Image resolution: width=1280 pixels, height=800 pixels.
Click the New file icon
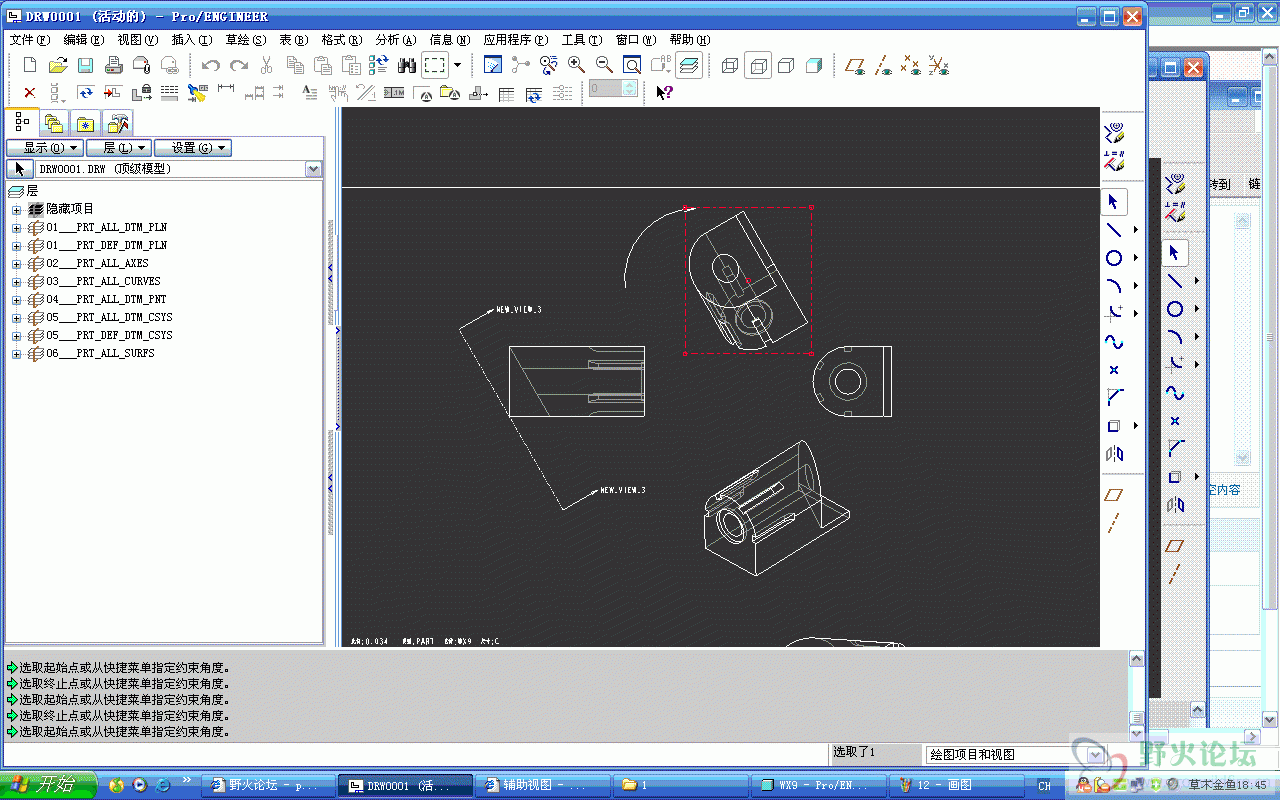tap(30, 65)
